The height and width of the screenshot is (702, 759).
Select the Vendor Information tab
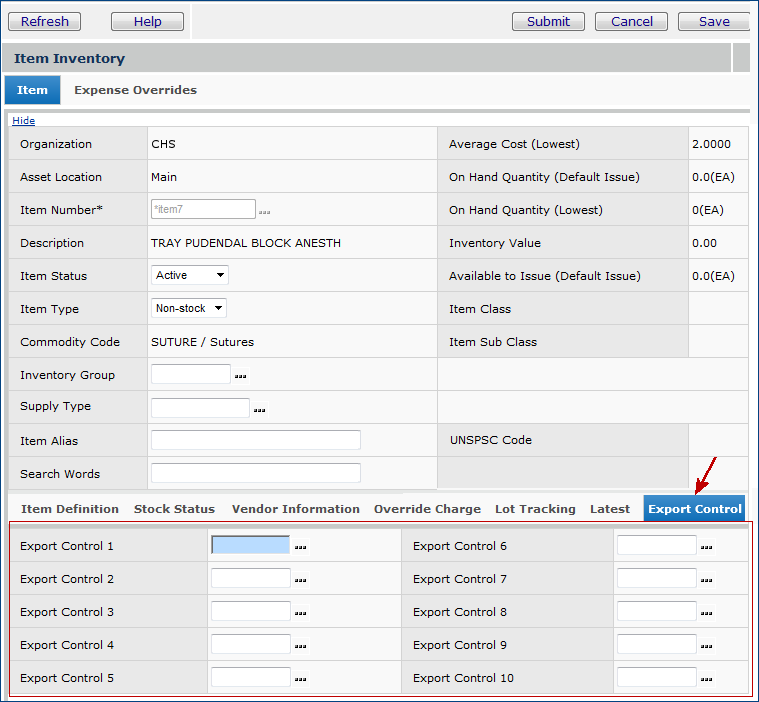pyautogui.click(x=295, y=509)
